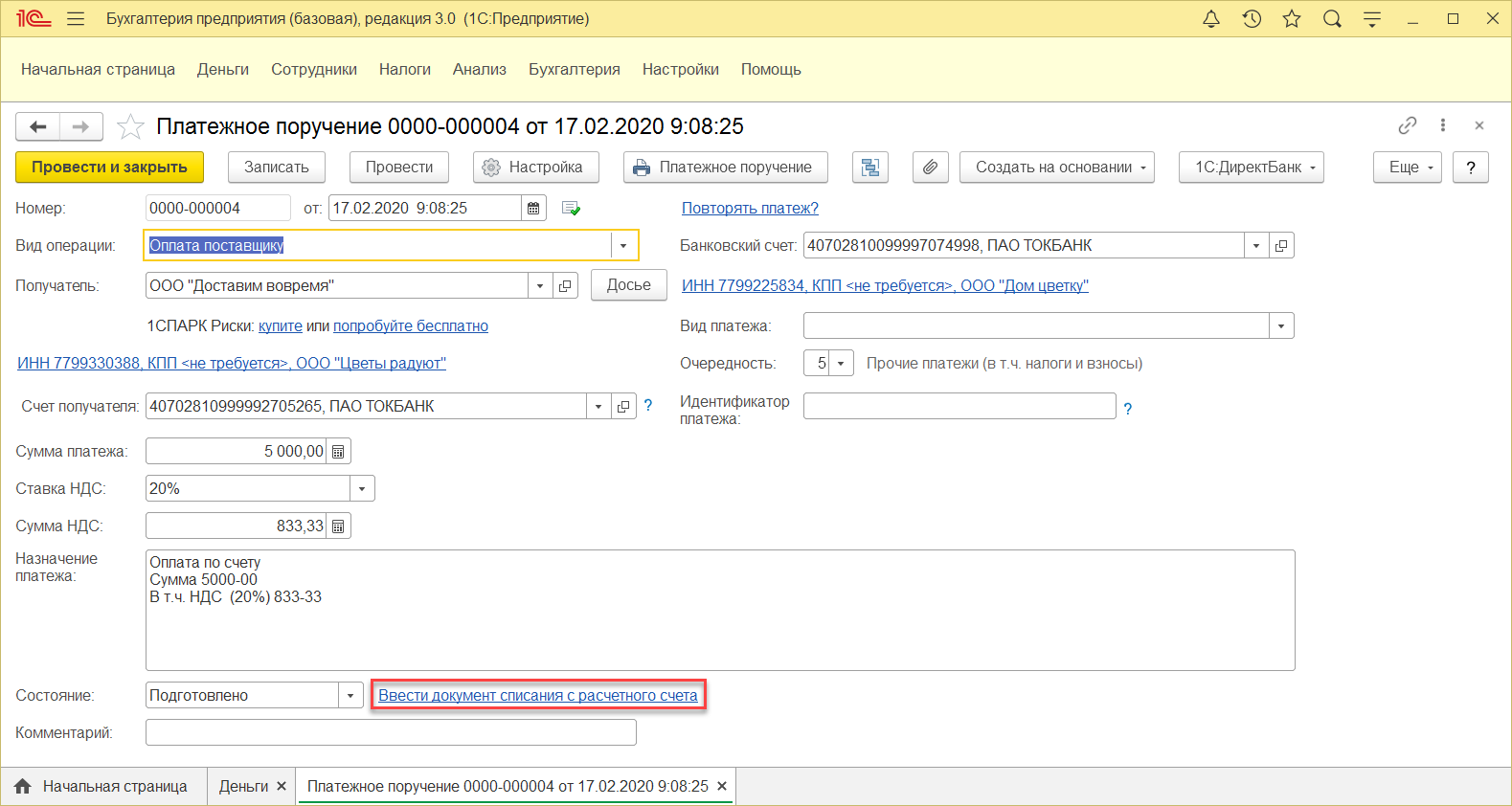Open the Счет получателя record card
This screenshot has width=1512, height=806.
[623, 406]
